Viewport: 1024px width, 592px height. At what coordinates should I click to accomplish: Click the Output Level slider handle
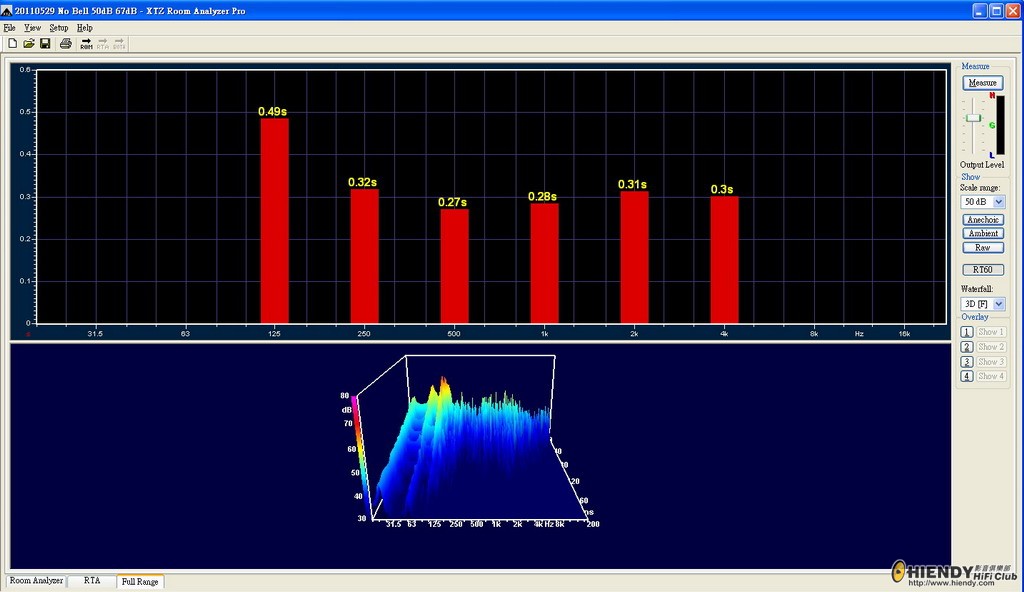[x=973, y=118]
